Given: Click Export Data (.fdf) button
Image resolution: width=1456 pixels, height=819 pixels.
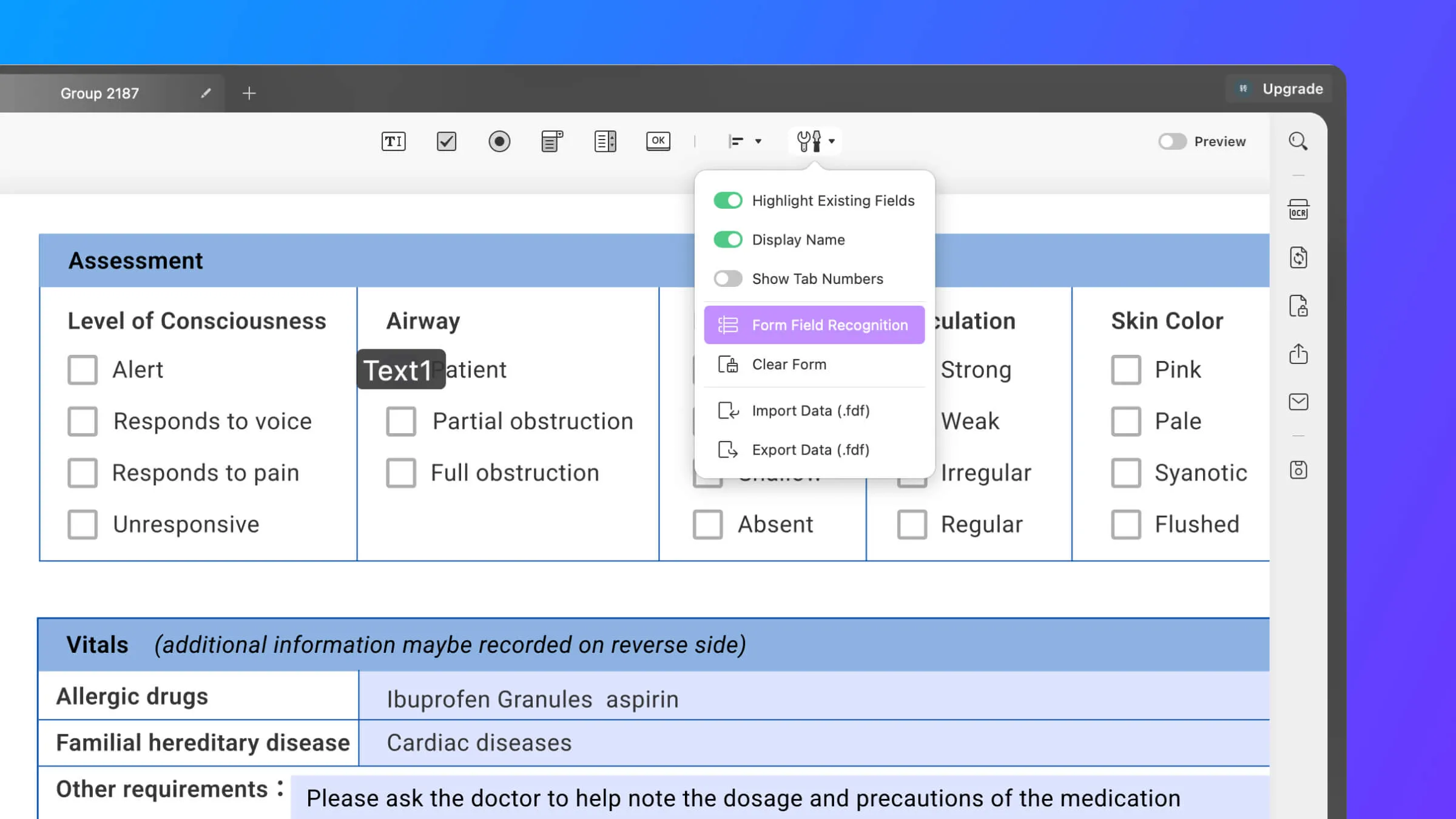Looking at the screenshot, I should coord(810,449).
